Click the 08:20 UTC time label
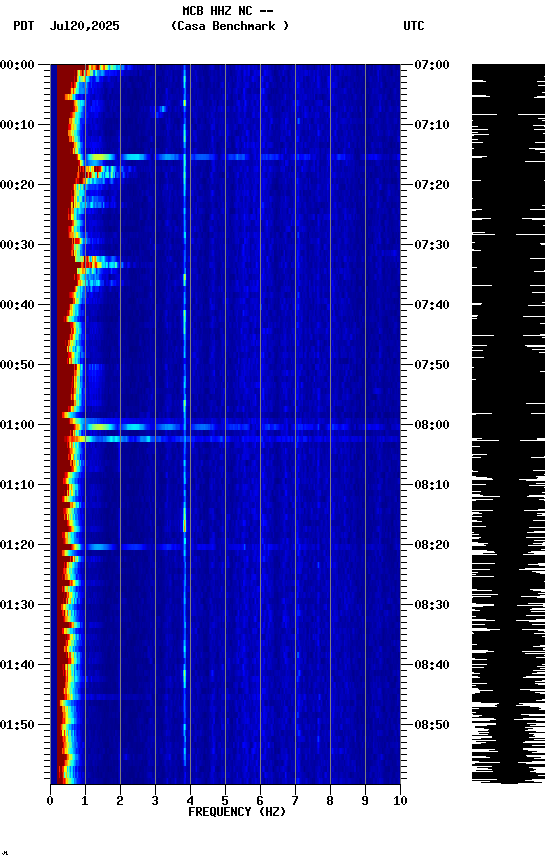The height and width of the screenshot is (864, 552). point(432,545)
